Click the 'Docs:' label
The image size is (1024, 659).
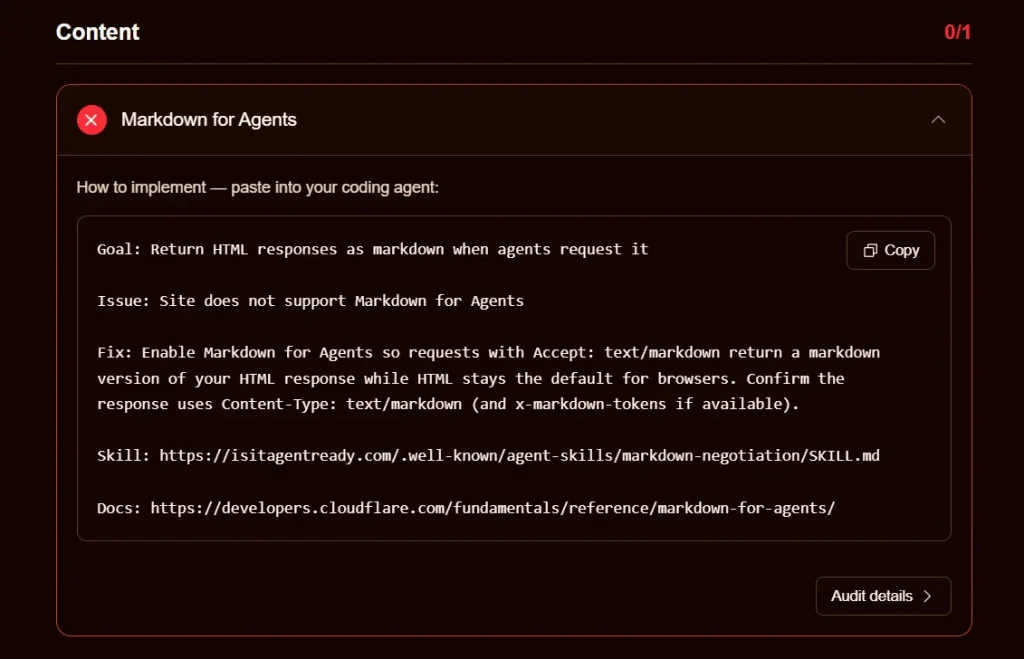[x=119, y=508]
